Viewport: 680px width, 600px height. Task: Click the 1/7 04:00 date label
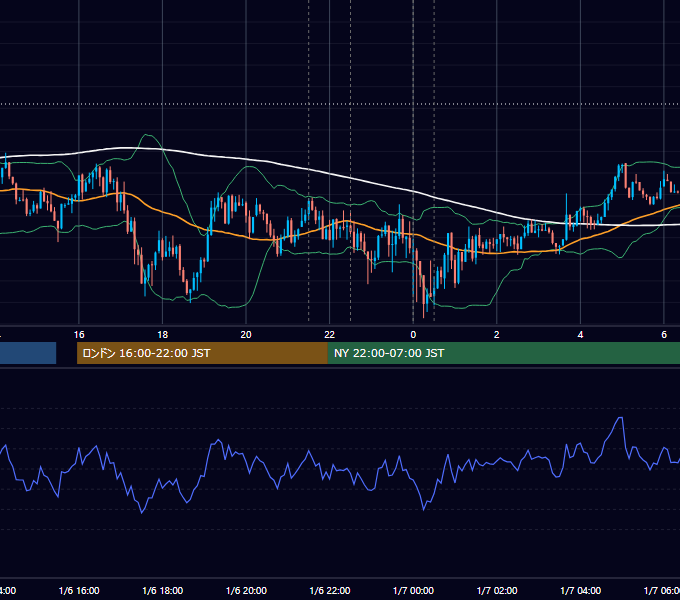coord(581,590)
